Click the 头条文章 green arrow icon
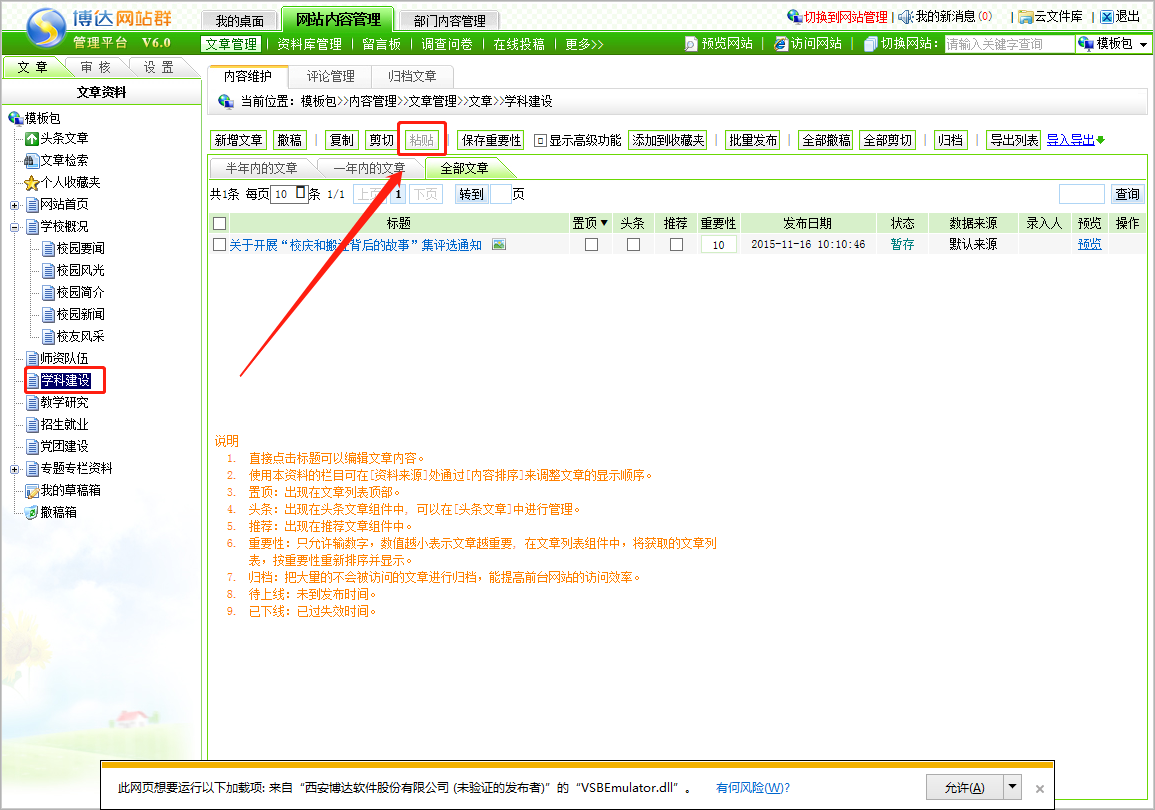 [x=32, y=138]
